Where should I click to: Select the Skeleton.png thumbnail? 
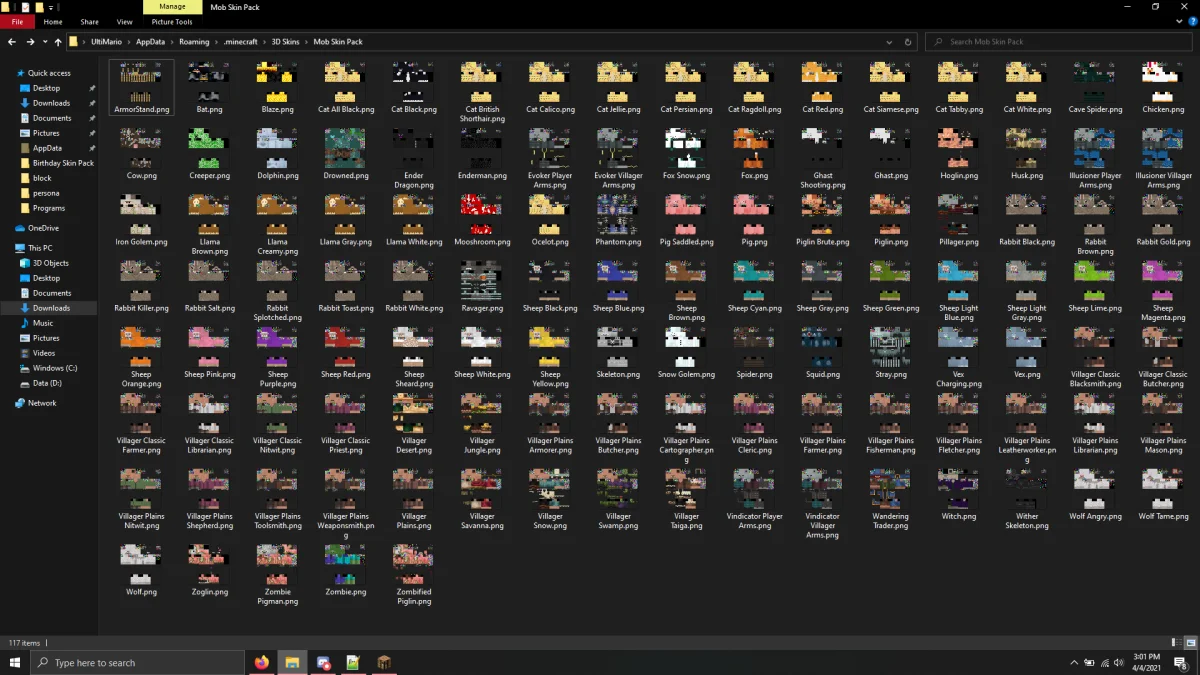pyautogui.click(x=618, y=347)
